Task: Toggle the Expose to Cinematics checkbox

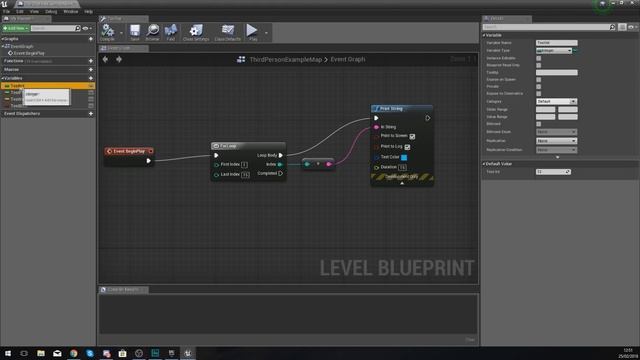Action: click(538, 93)
